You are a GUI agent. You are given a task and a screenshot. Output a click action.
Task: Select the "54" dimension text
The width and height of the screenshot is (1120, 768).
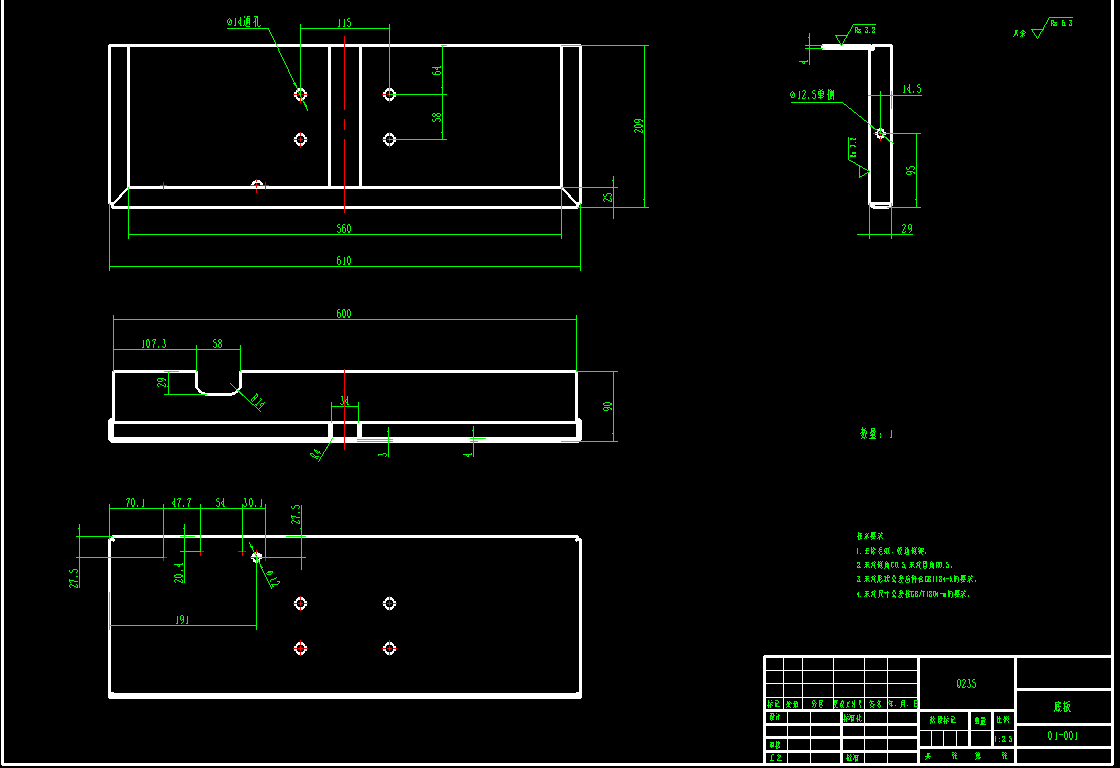click(221, 503)
